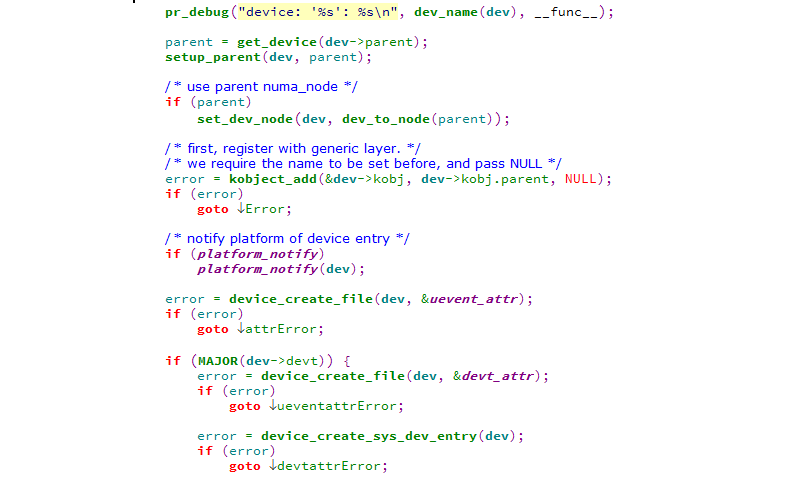This screenshot has width=800, height=486.
Task: Click the devt_attr variable reference
Action: coord(500,376)
